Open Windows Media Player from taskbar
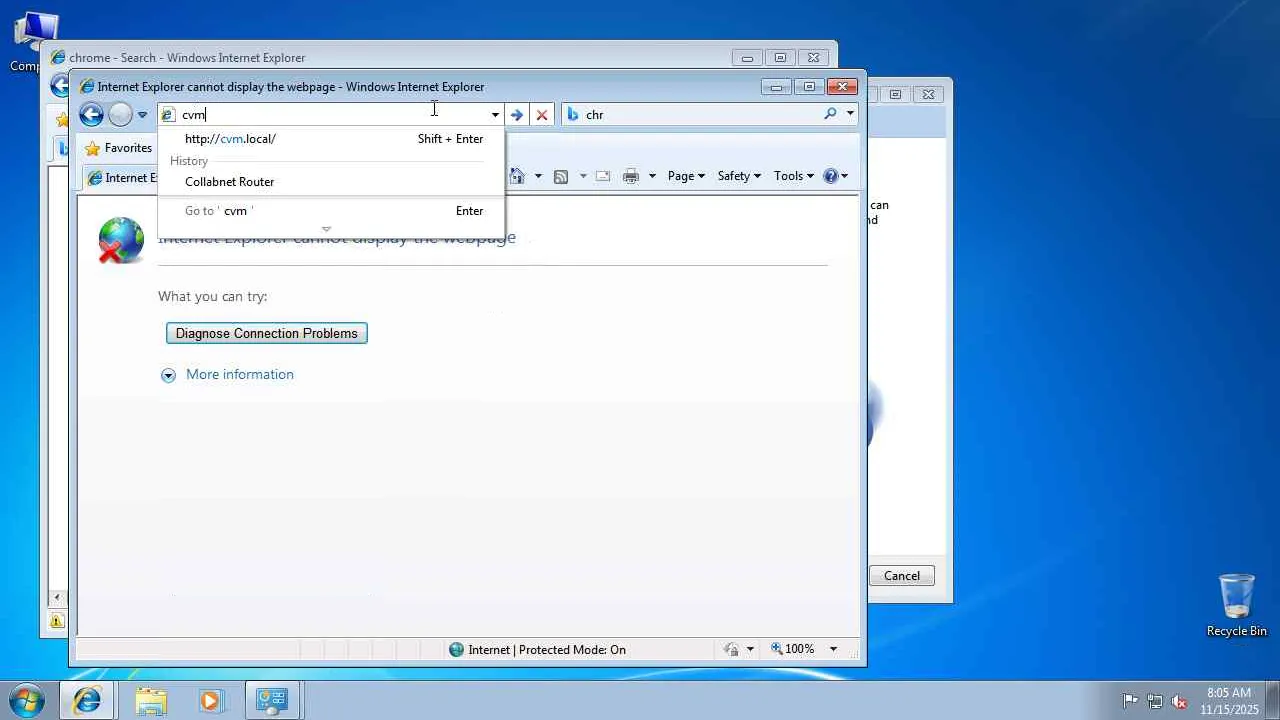Screen dimensions: 1280x720 point(210,700)
